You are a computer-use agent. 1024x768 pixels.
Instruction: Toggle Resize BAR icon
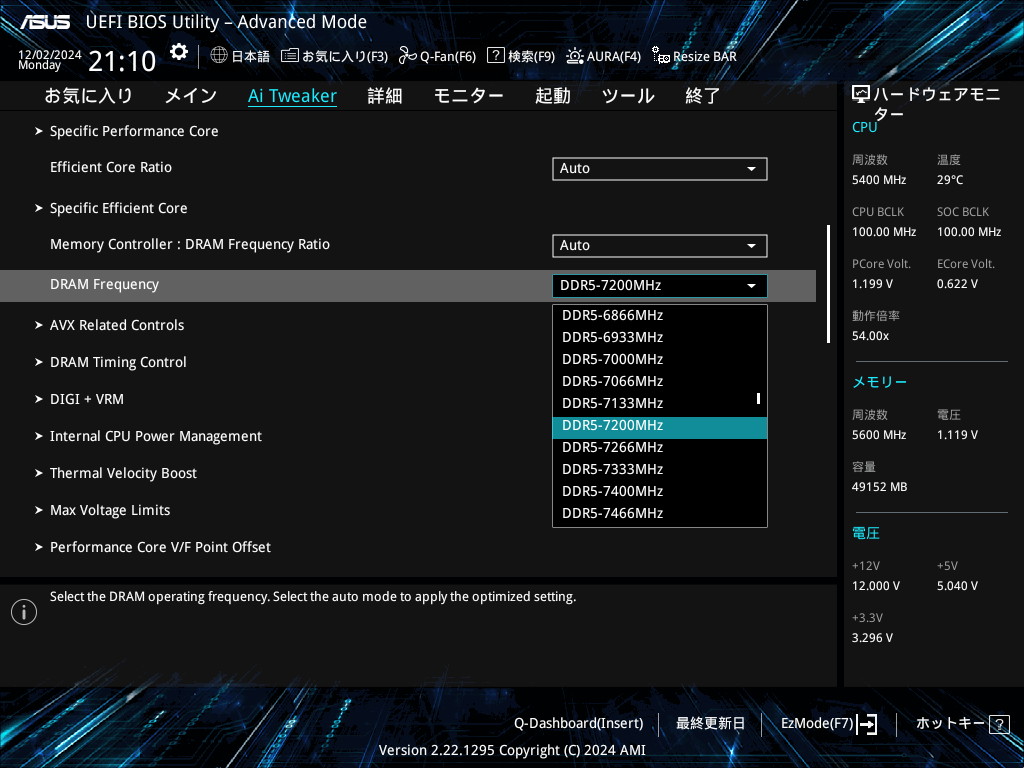click(661, 56)
